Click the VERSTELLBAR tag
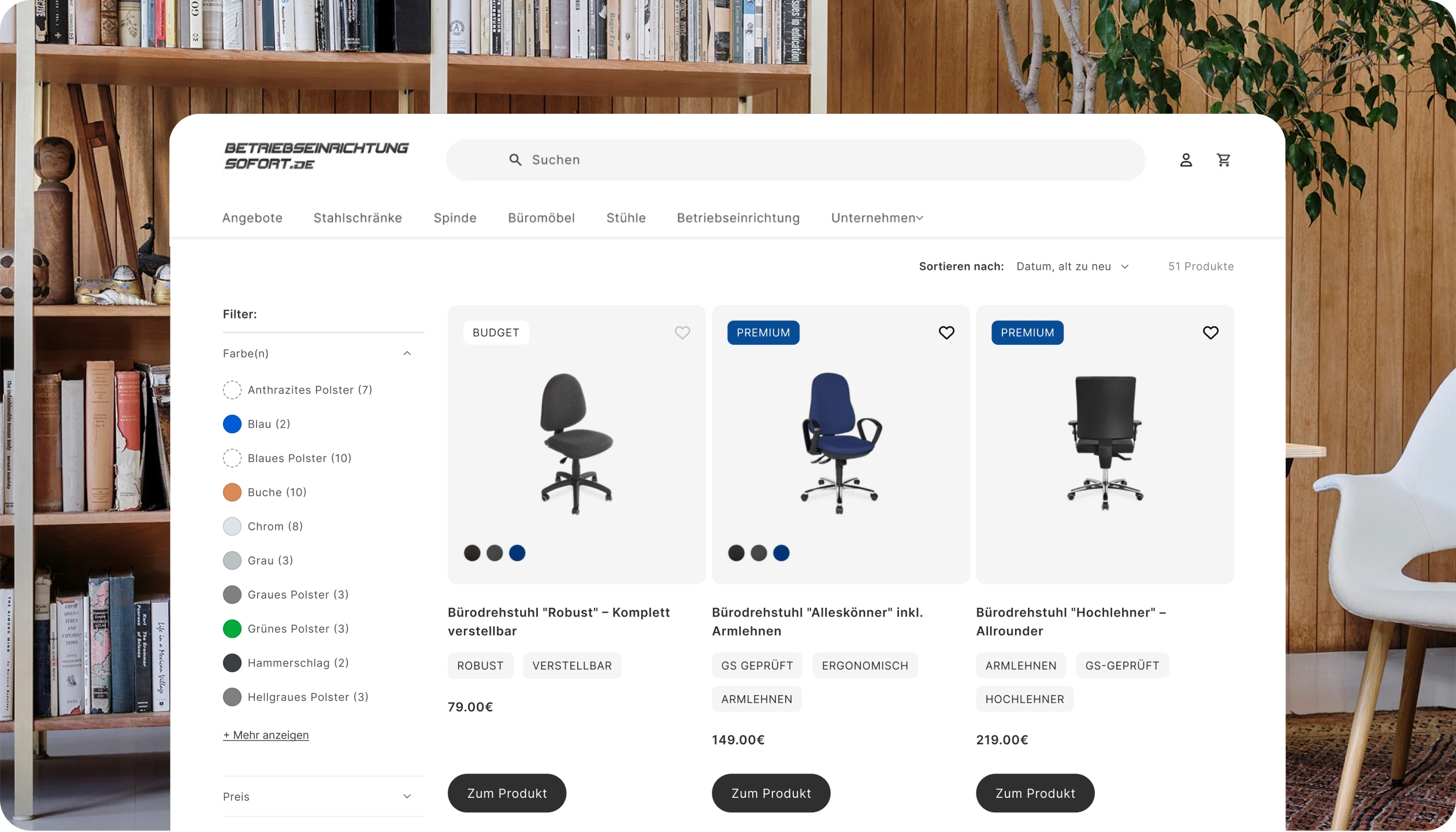 click(572, 666)
